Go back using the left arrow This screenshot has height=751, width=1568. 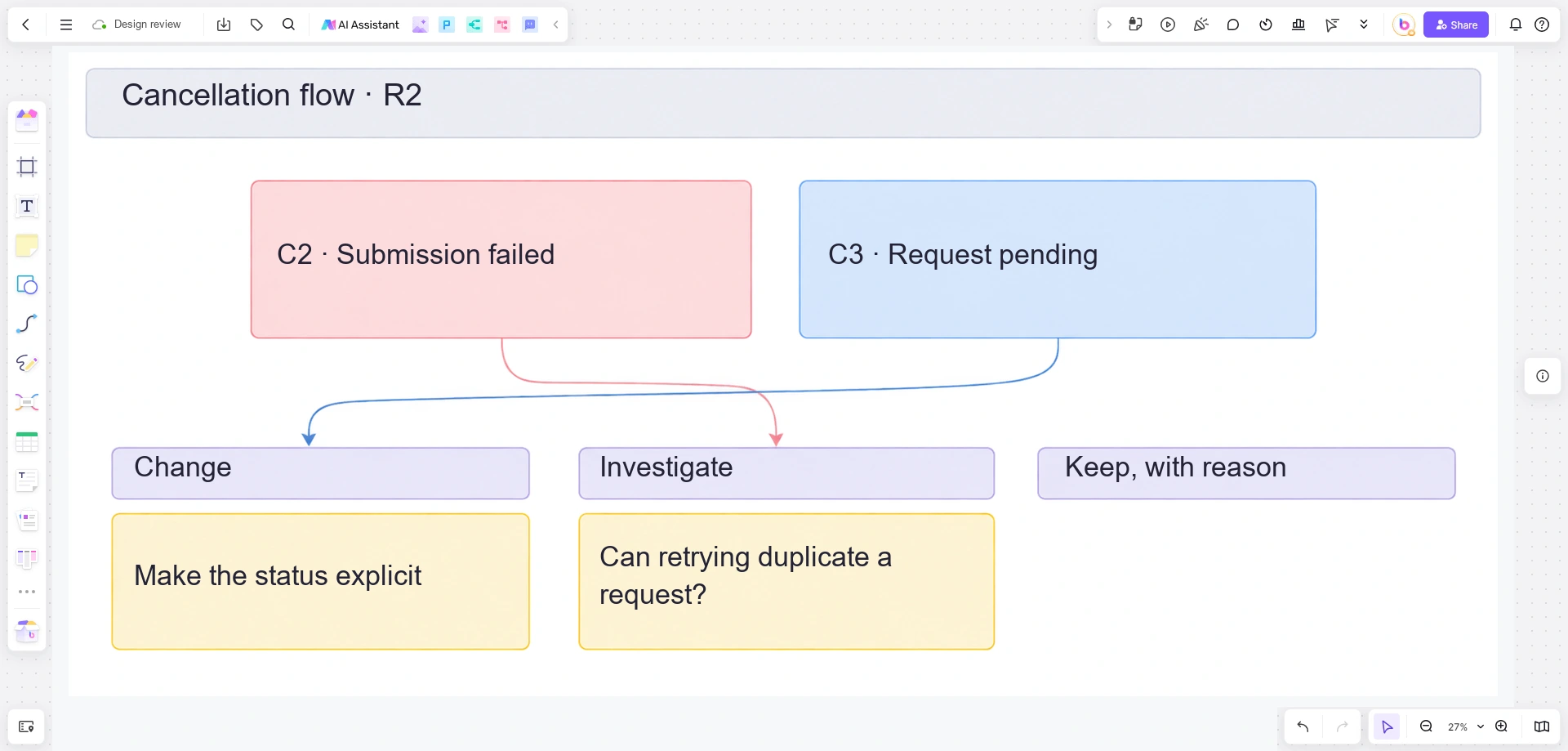coord(26,25)
